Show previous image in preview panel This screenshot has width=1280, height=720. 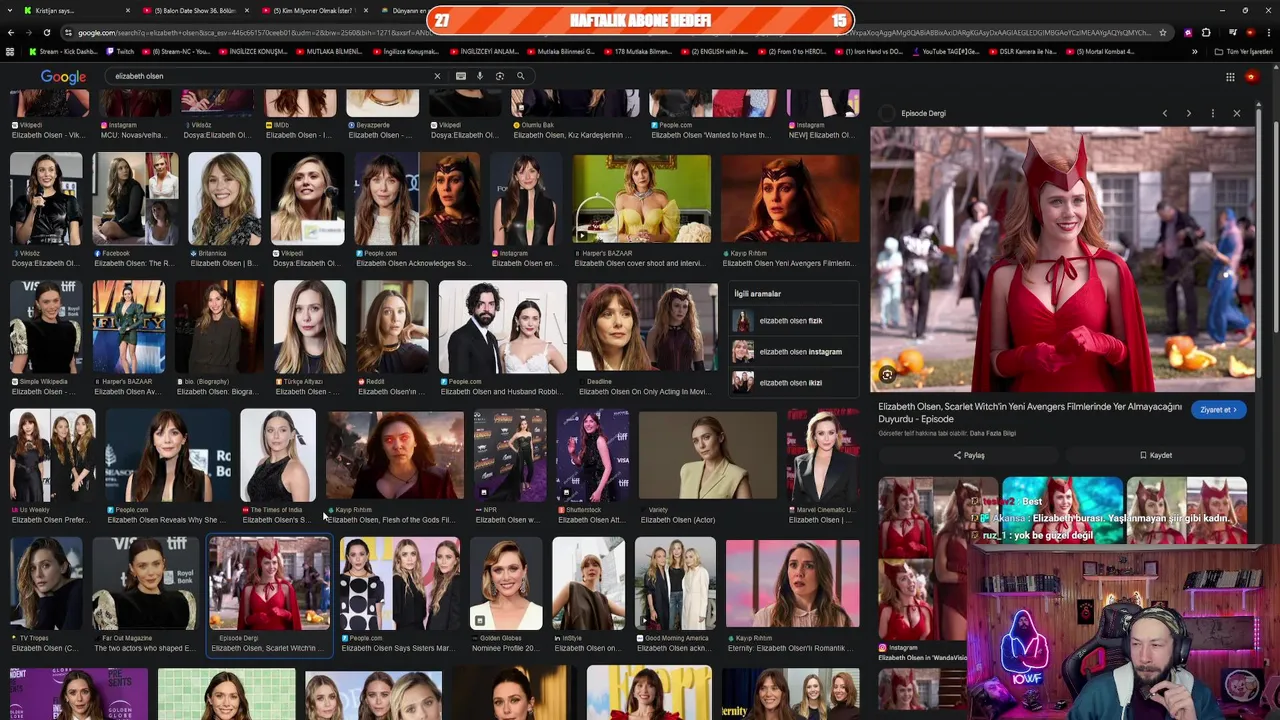click(x=1164, y=113)
